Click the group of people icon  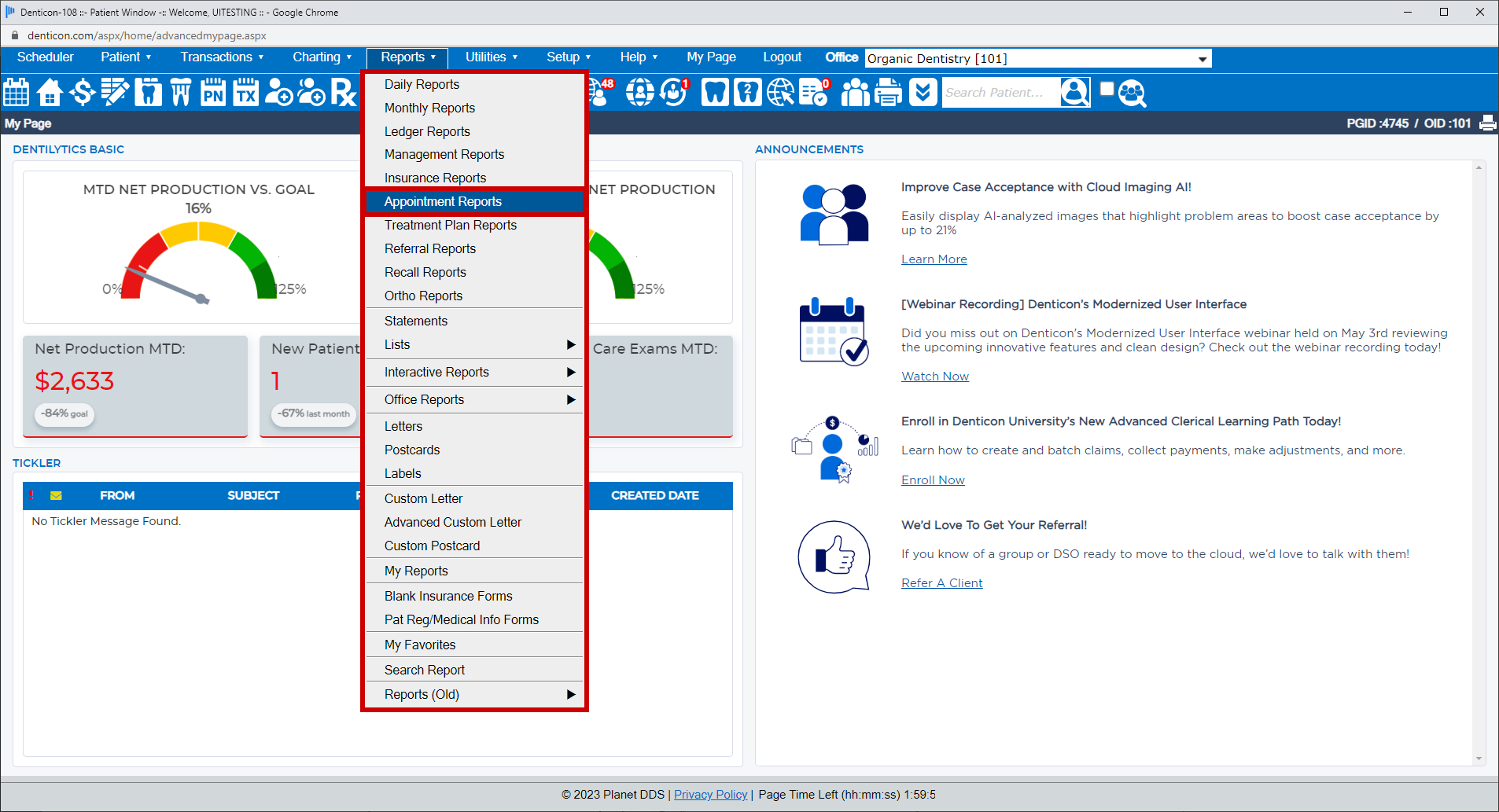[x=856, y=92]
